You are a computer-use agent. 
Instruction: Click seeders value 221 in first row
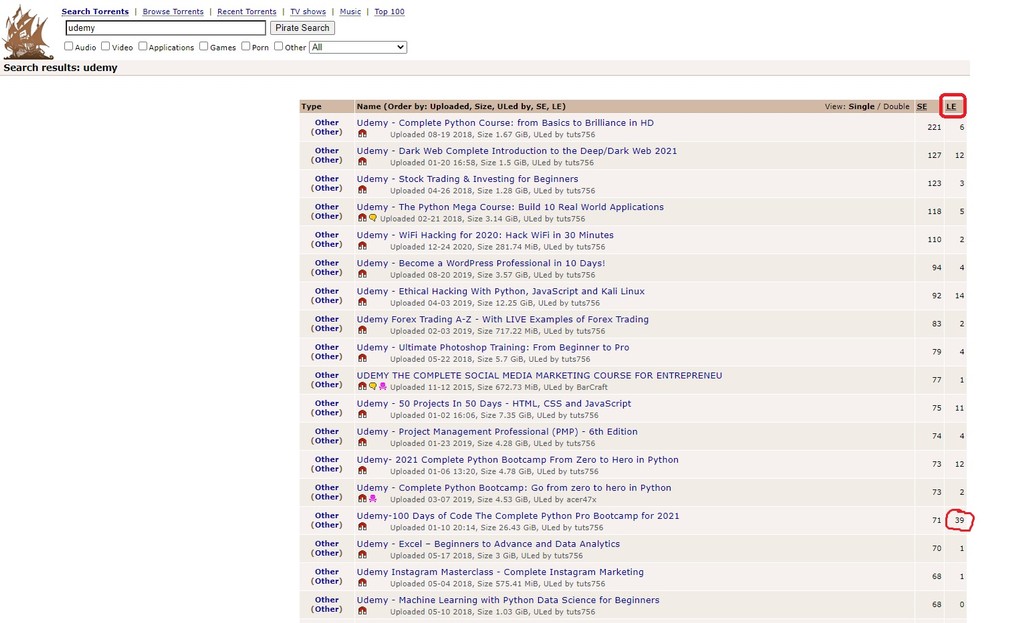pos(935,127)
